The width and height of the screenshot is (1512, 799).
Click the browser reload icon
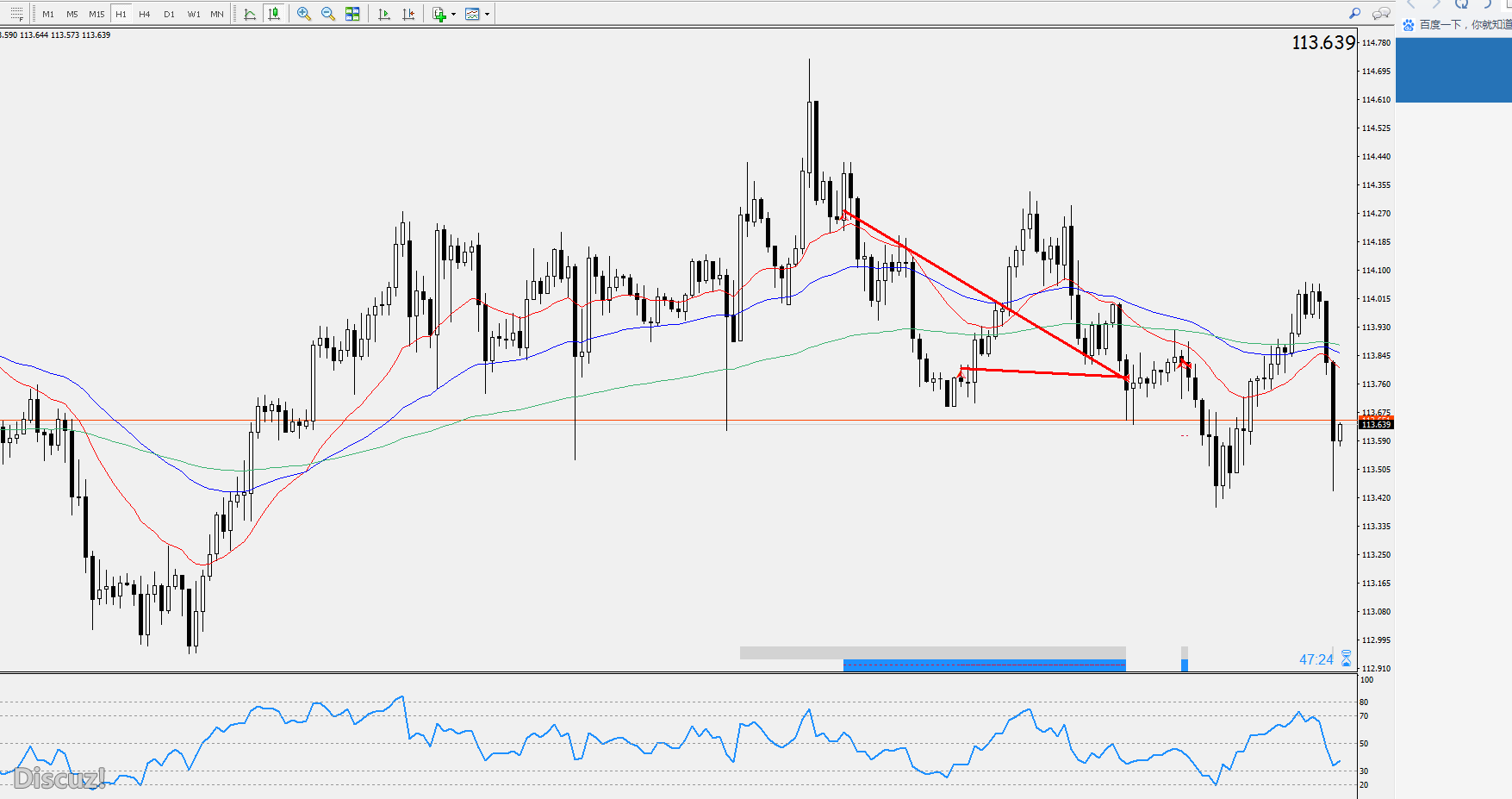point(1461,4)
